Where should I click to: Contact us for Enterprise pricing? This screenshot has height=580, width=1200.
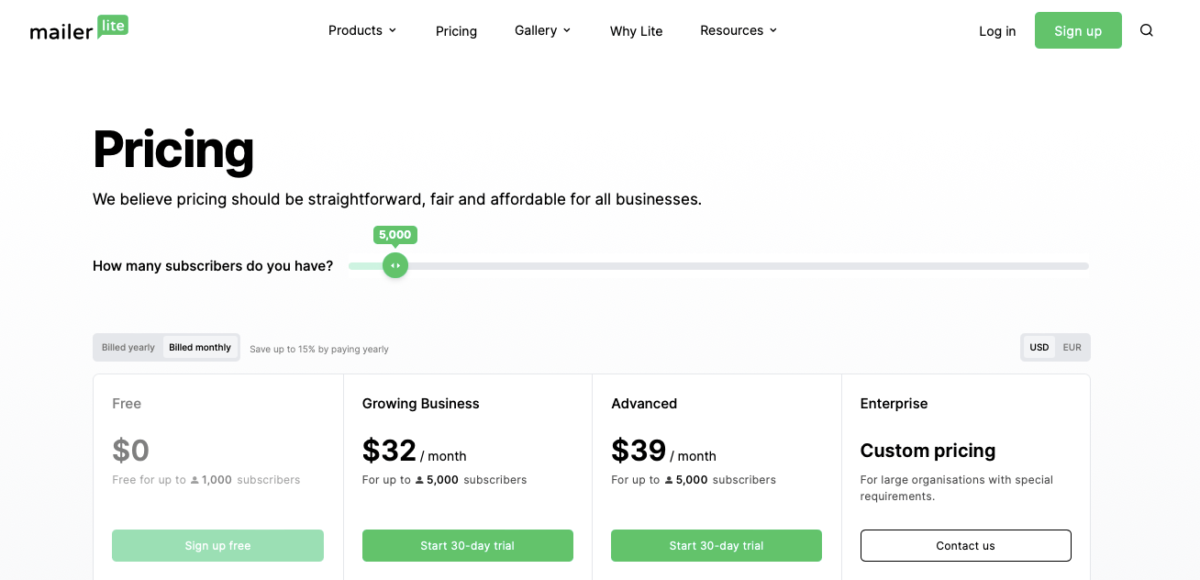[965, 545]
